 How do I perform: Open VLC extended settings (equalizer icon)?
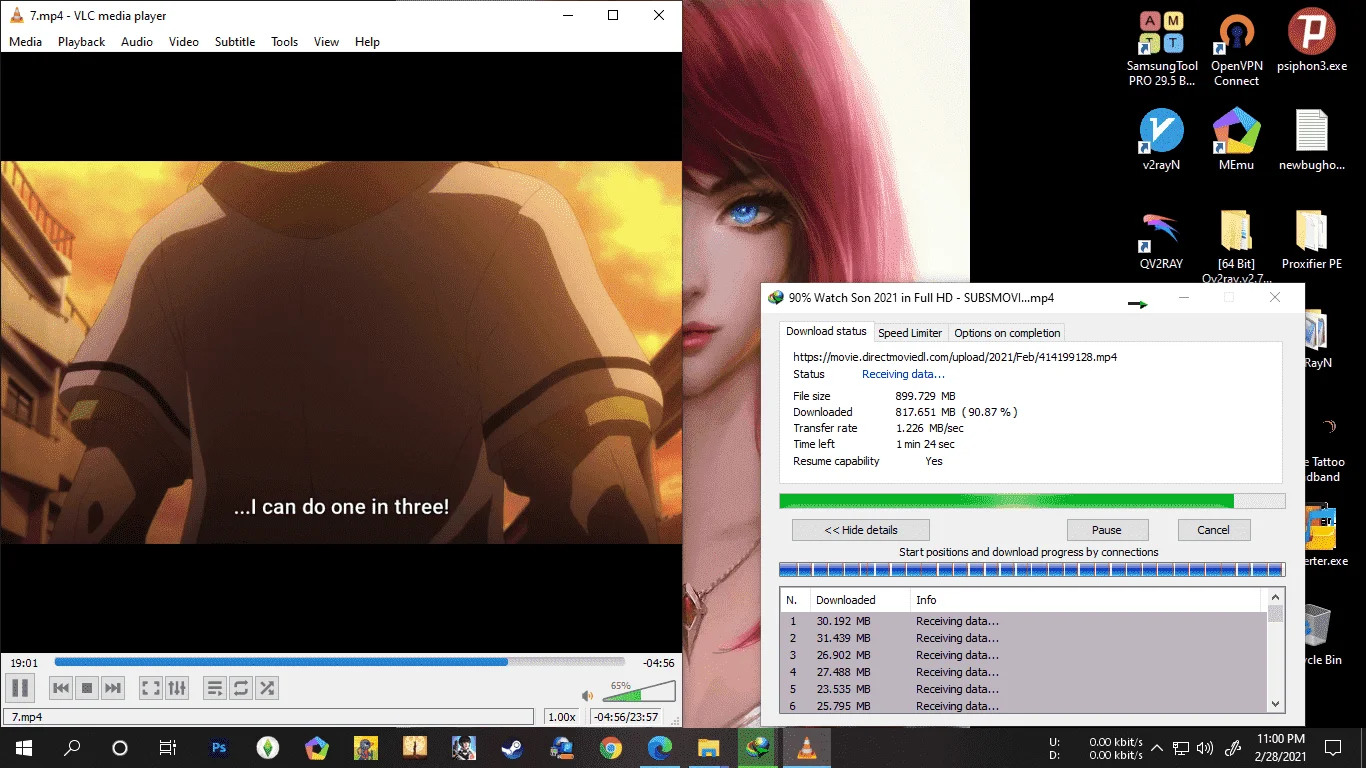click(x=177, y=688)
